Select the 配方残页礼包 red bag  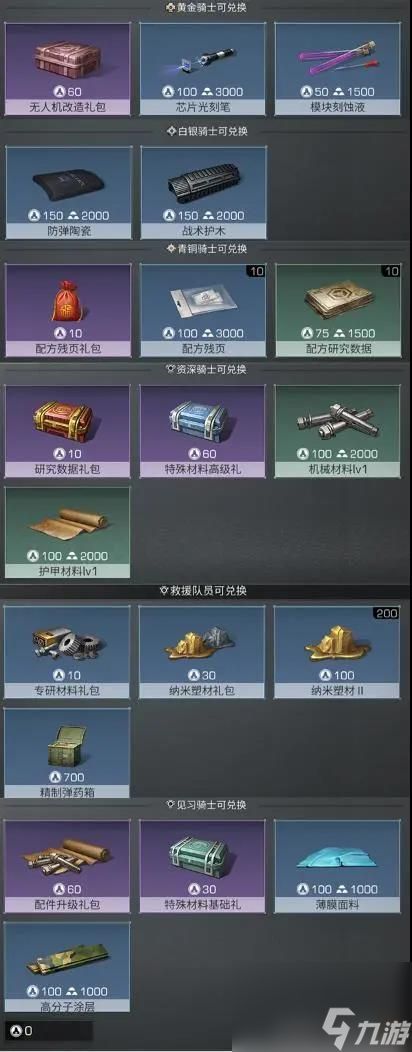(x=68, y=310)
